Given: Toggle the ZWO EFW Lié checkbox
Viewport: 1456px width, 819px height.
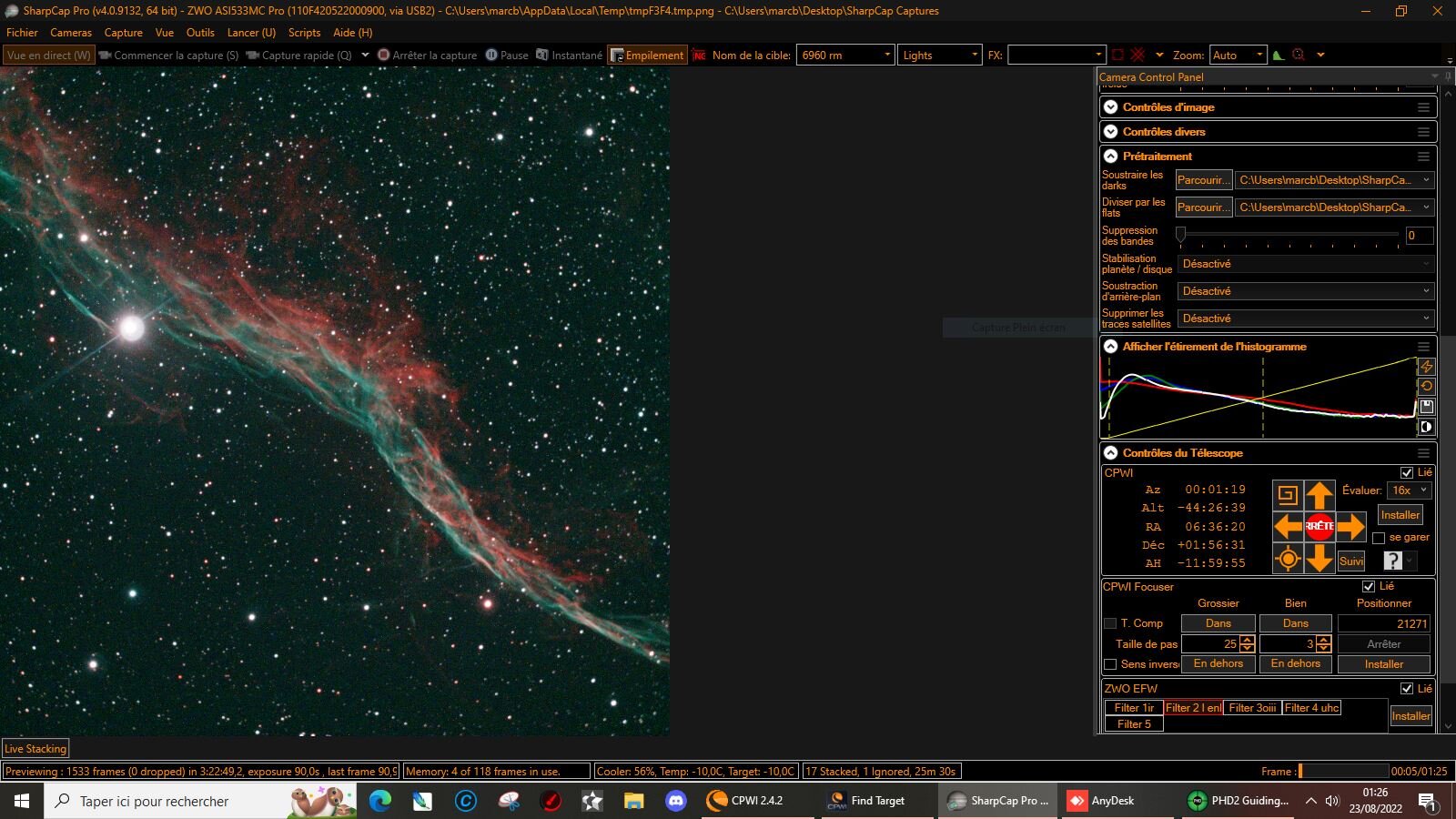Looking at the screenshot, I should pyautogui.click(x=1407, y=689).
